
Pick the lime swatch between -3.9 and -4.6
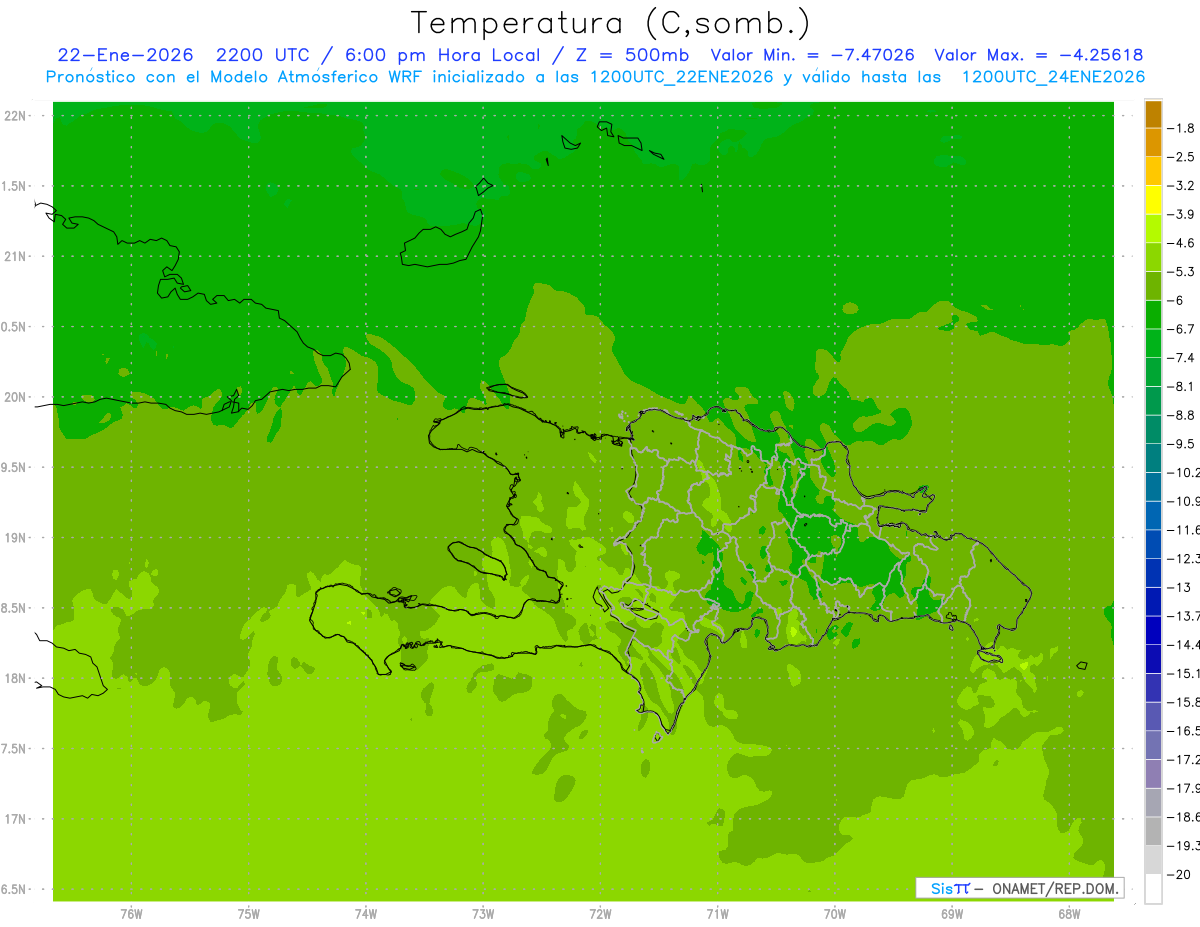pos(1153,229)
